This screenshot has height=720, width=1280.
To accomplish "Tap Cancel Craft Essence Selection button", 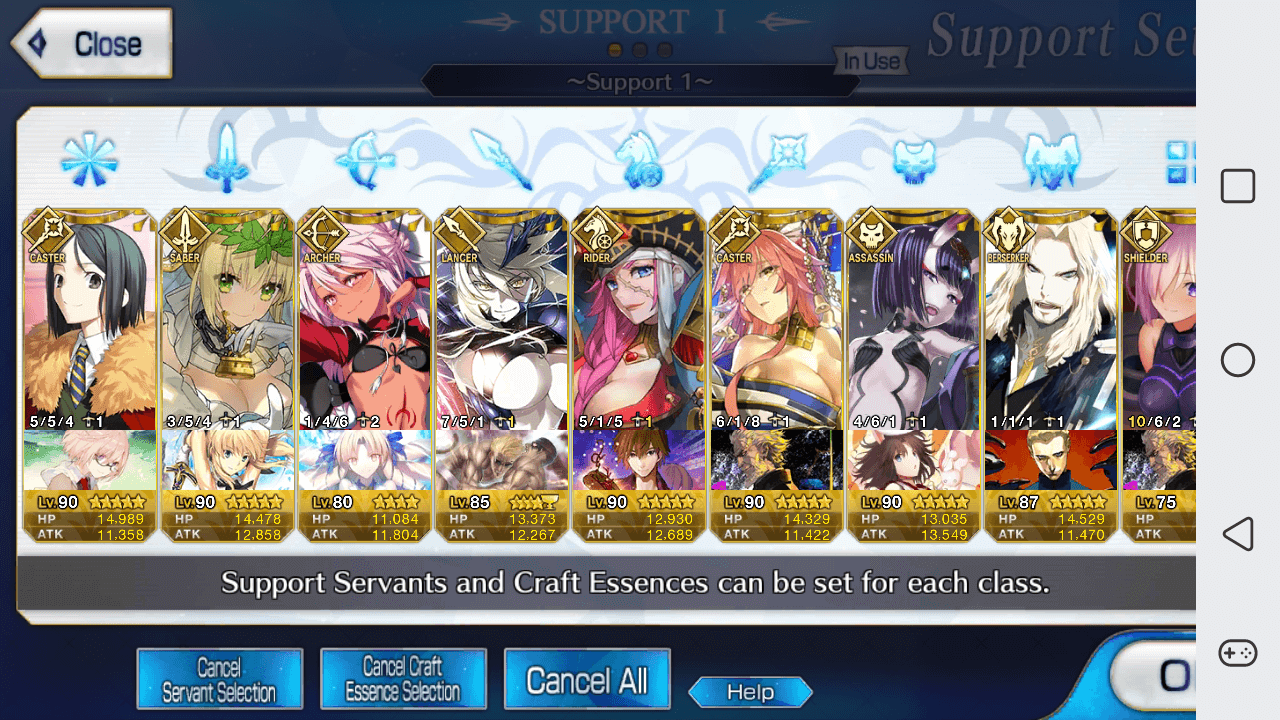I will point(403,679).
